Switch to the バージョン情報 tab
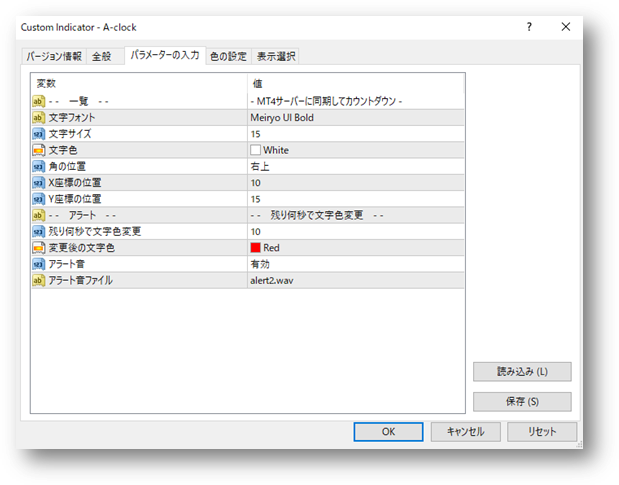This screenshot has width=619, height=485. click(54, 56)
